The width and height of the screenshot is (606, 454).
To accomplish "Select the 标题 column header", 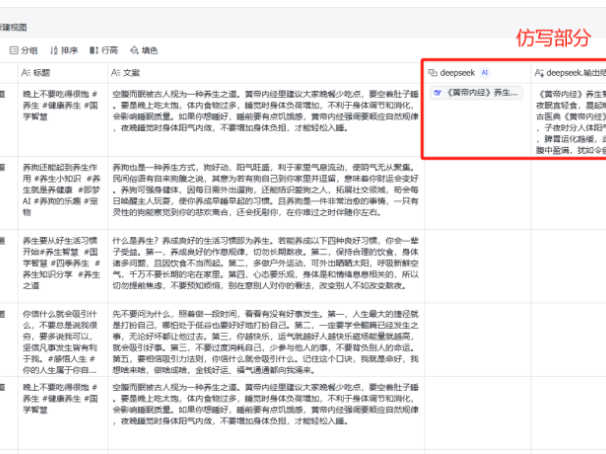I will click(x=63, y=73).
